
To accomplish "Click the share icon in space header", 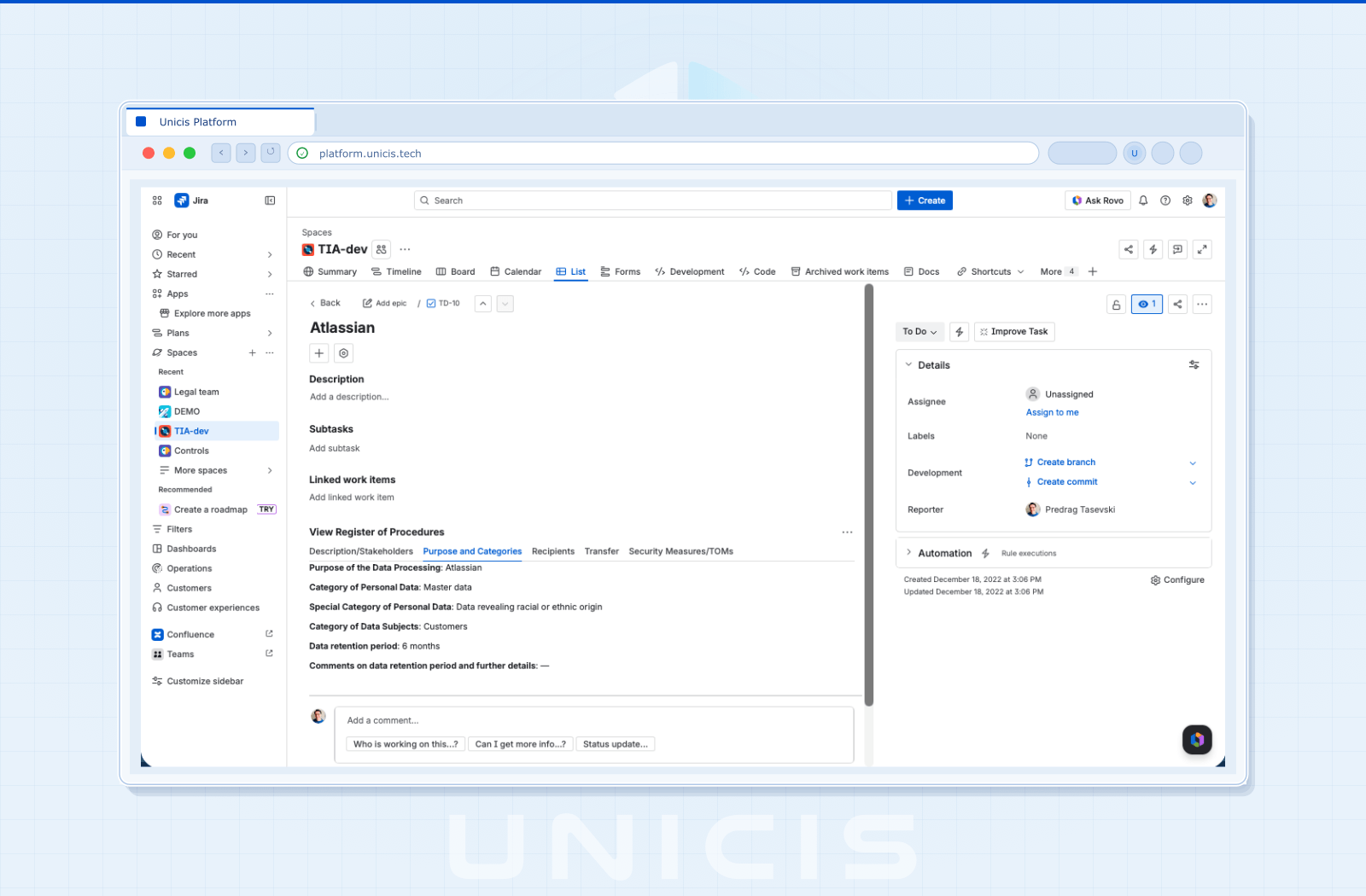I will point(1129,249).
